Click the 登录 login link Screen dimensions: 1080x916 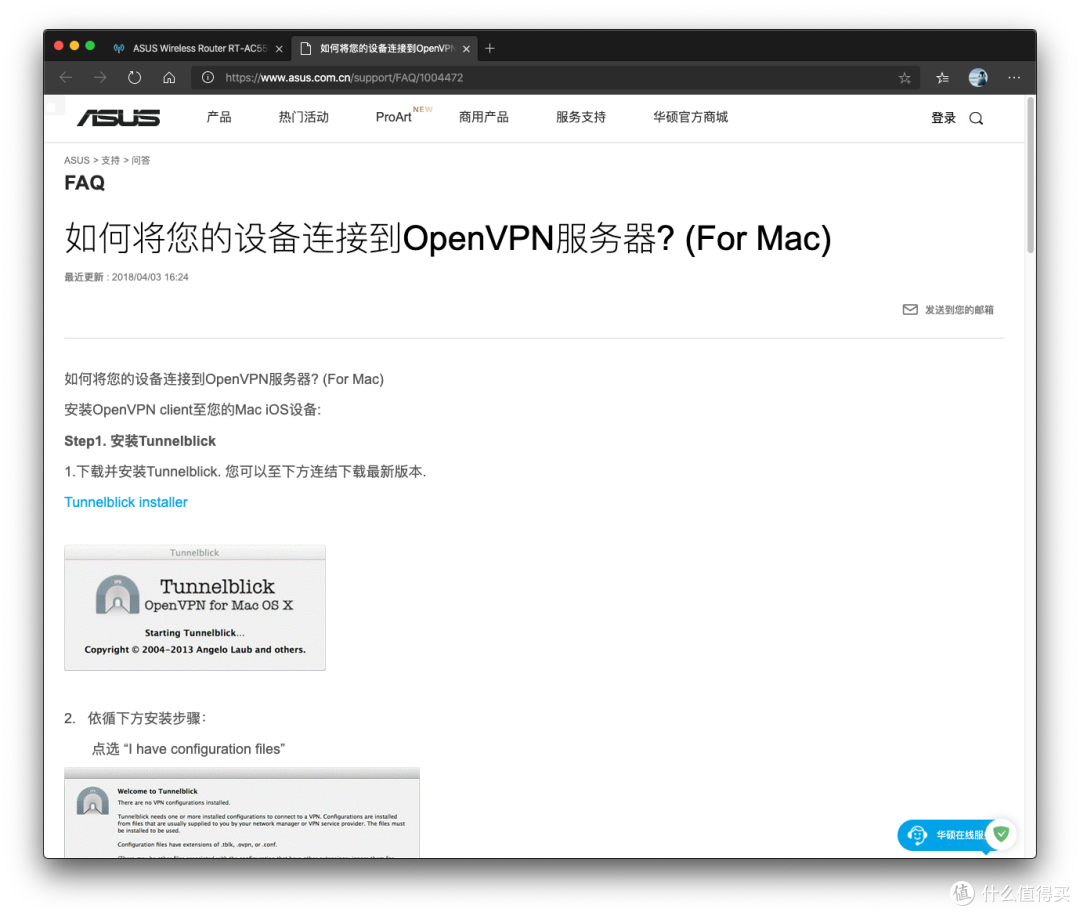point(943,118)
